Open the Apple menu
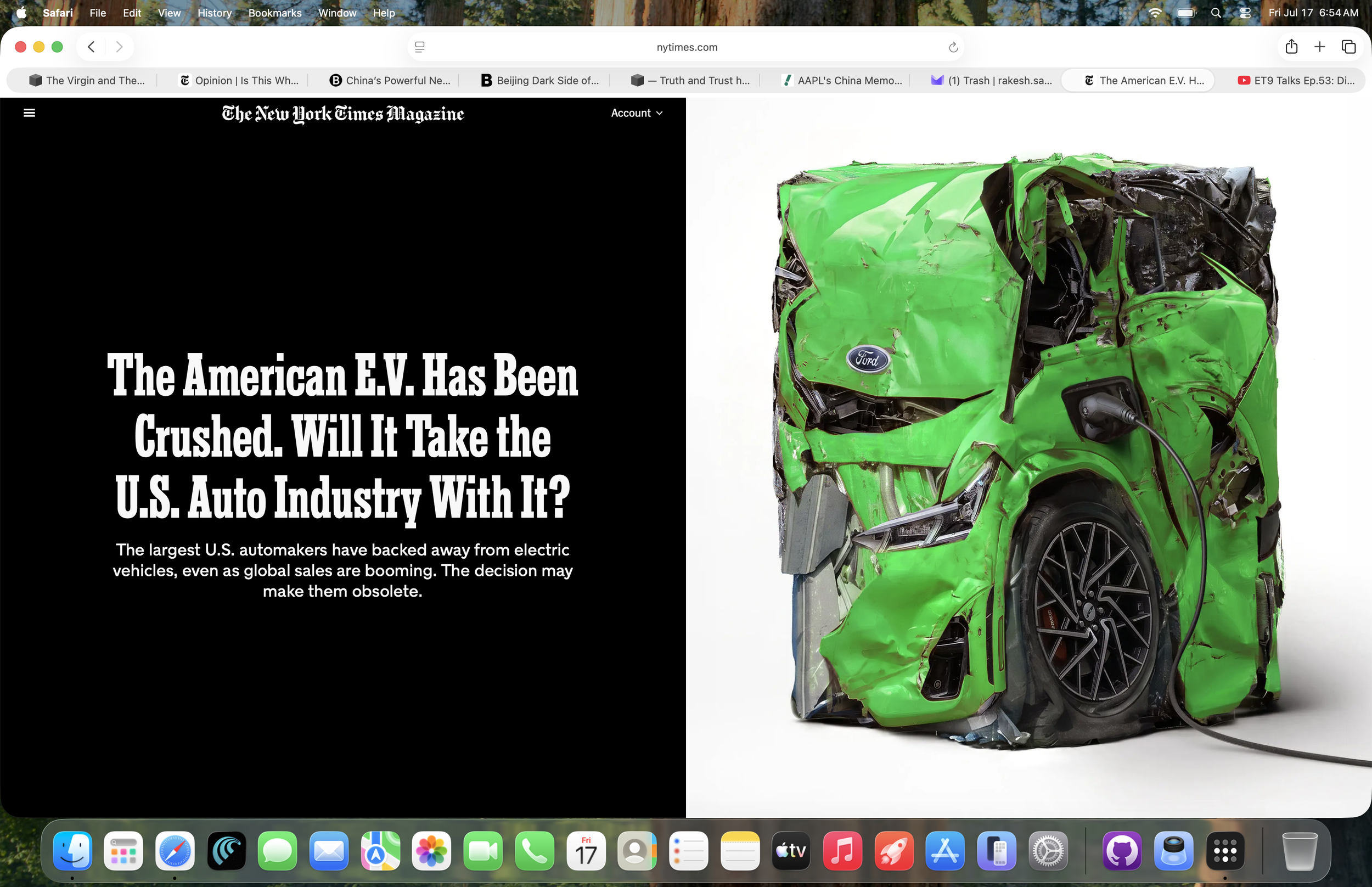Screen dimensions: 1372x887 pyautogui.click(x=21, y=13)
